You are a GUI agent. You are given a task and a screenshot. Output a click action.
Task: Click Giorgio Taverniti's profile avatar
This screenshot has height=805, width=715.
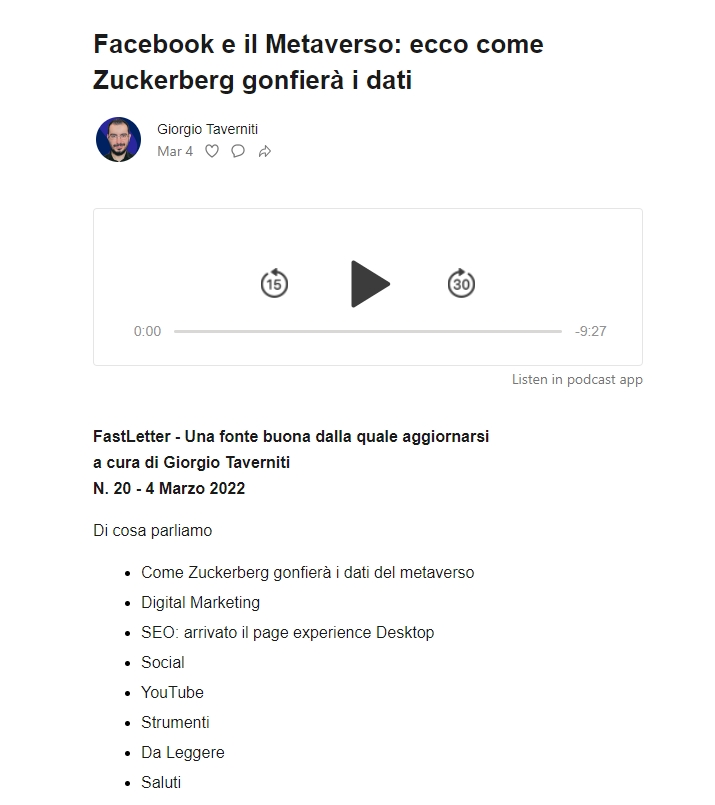coord(118,139)
